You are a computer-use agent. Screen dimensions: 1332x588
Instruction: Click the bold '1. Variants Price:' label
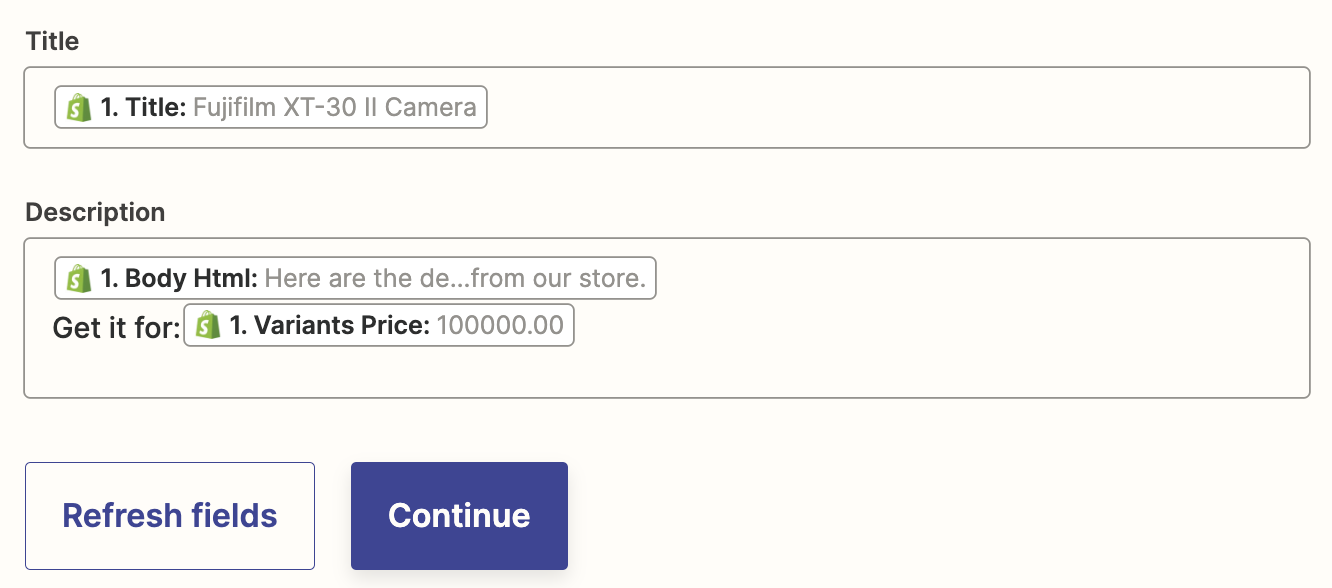click(329, 325)
